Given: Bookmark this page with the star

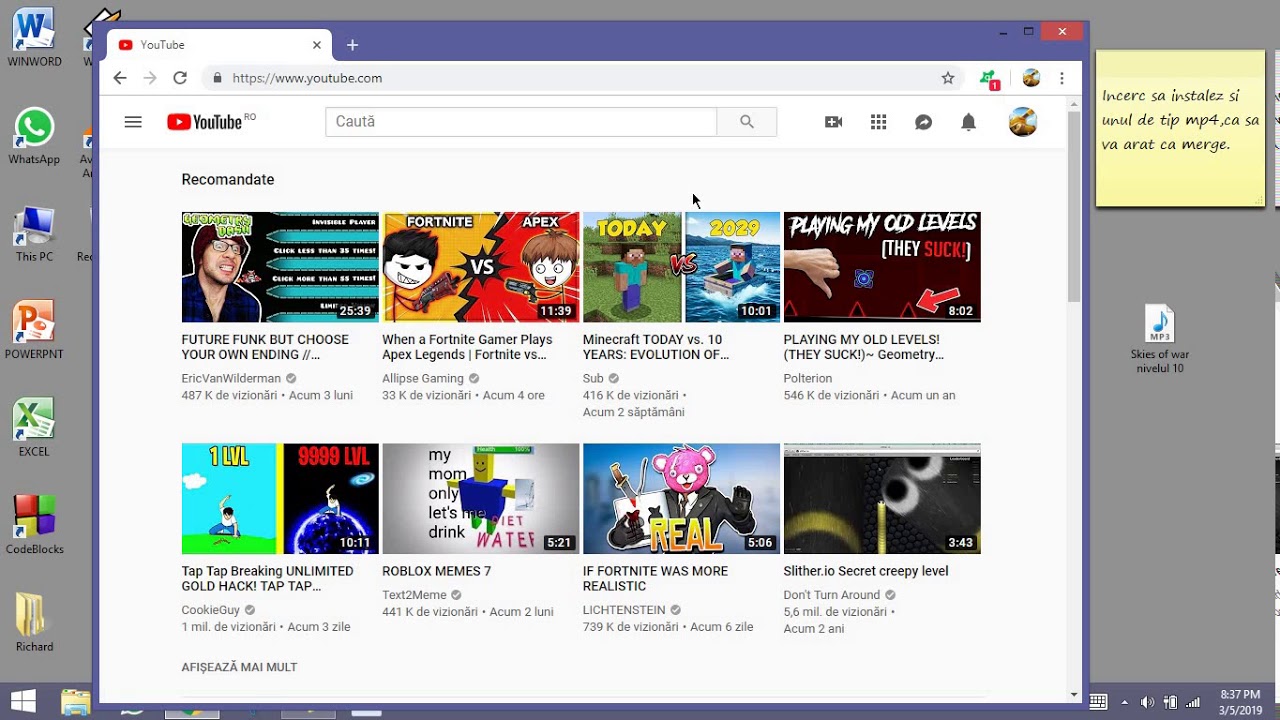Looking at the screenshot, I should click(948, 78).
